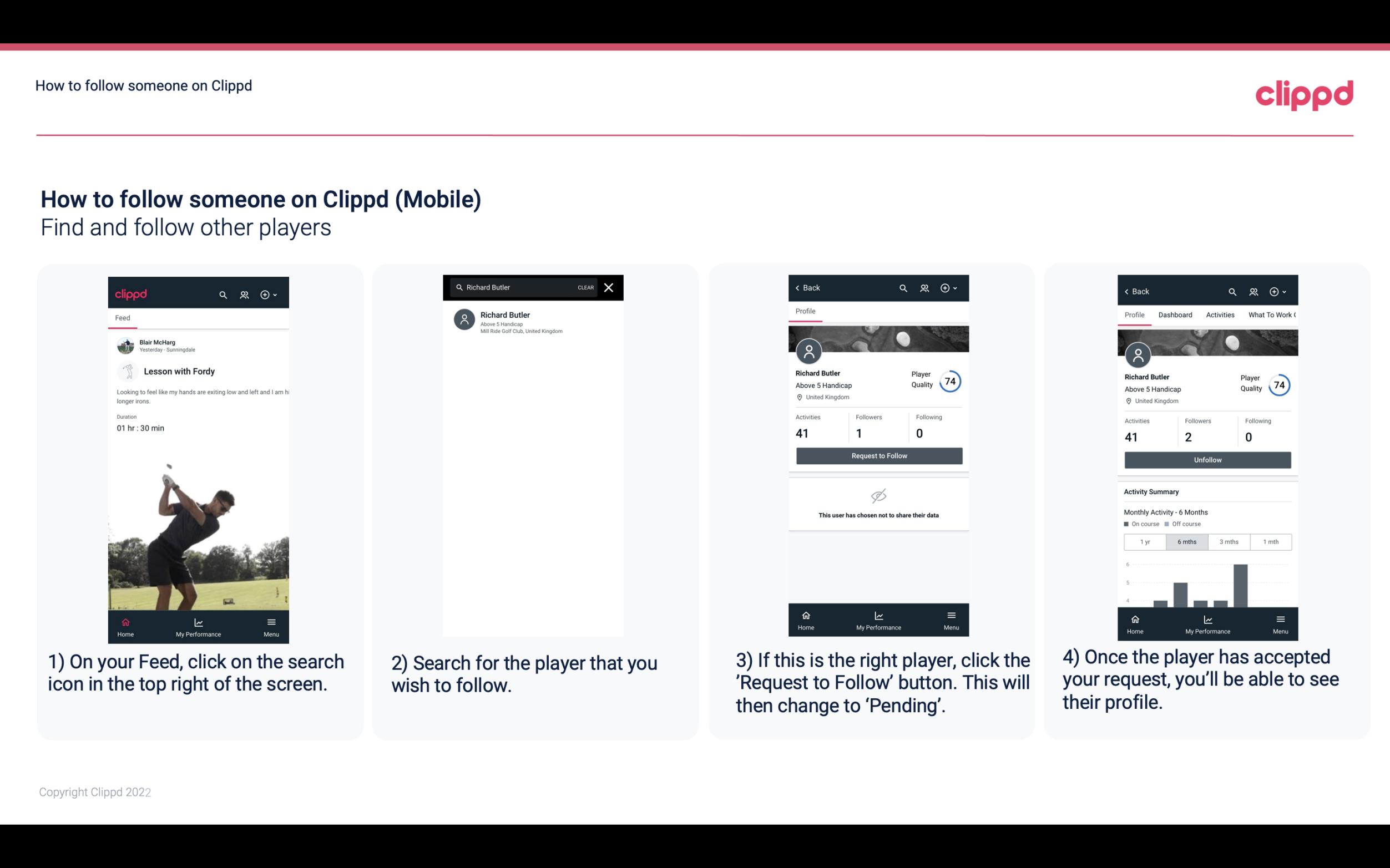Click the Home icon in bottom navigation bar
This screenshot has width=1390, height=868.
[125, 622]
